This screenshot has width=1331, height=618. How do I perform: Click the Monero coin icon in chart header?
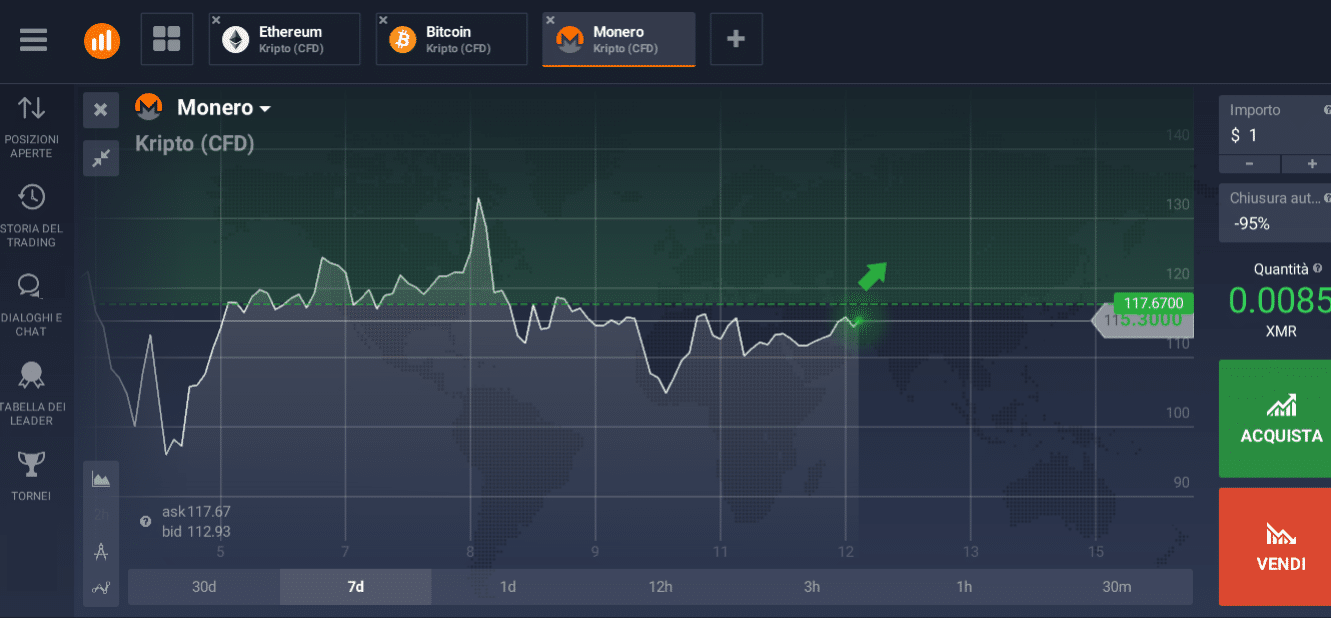(x=149, y=107)
